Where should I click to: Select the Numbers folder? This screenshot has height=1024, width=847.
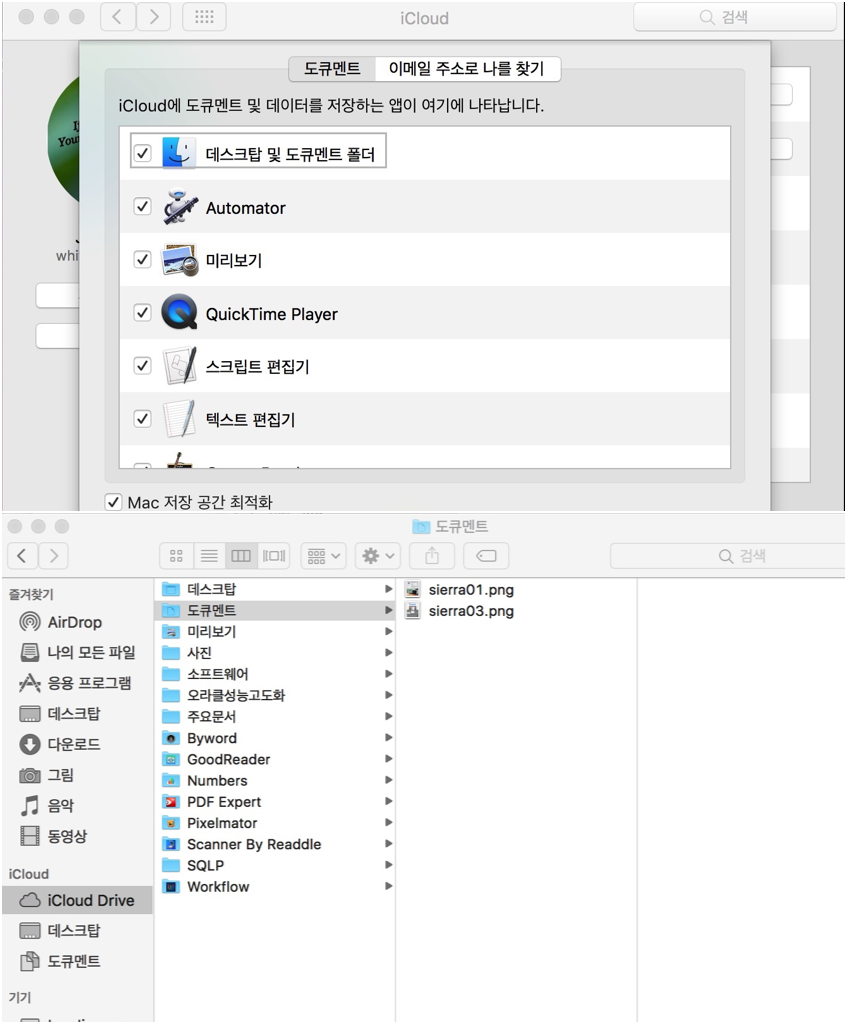[275, 780]
